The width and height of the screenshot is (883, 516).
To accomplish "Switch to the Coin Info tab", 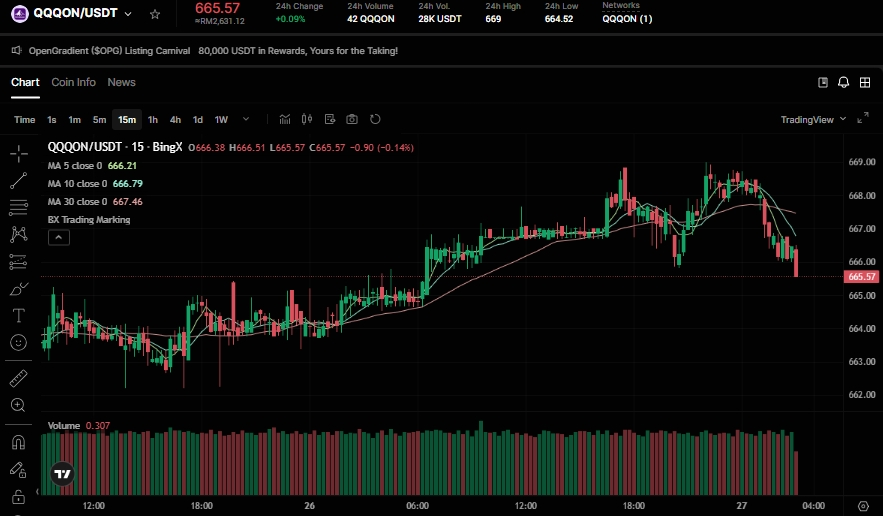I will (74, 83).
